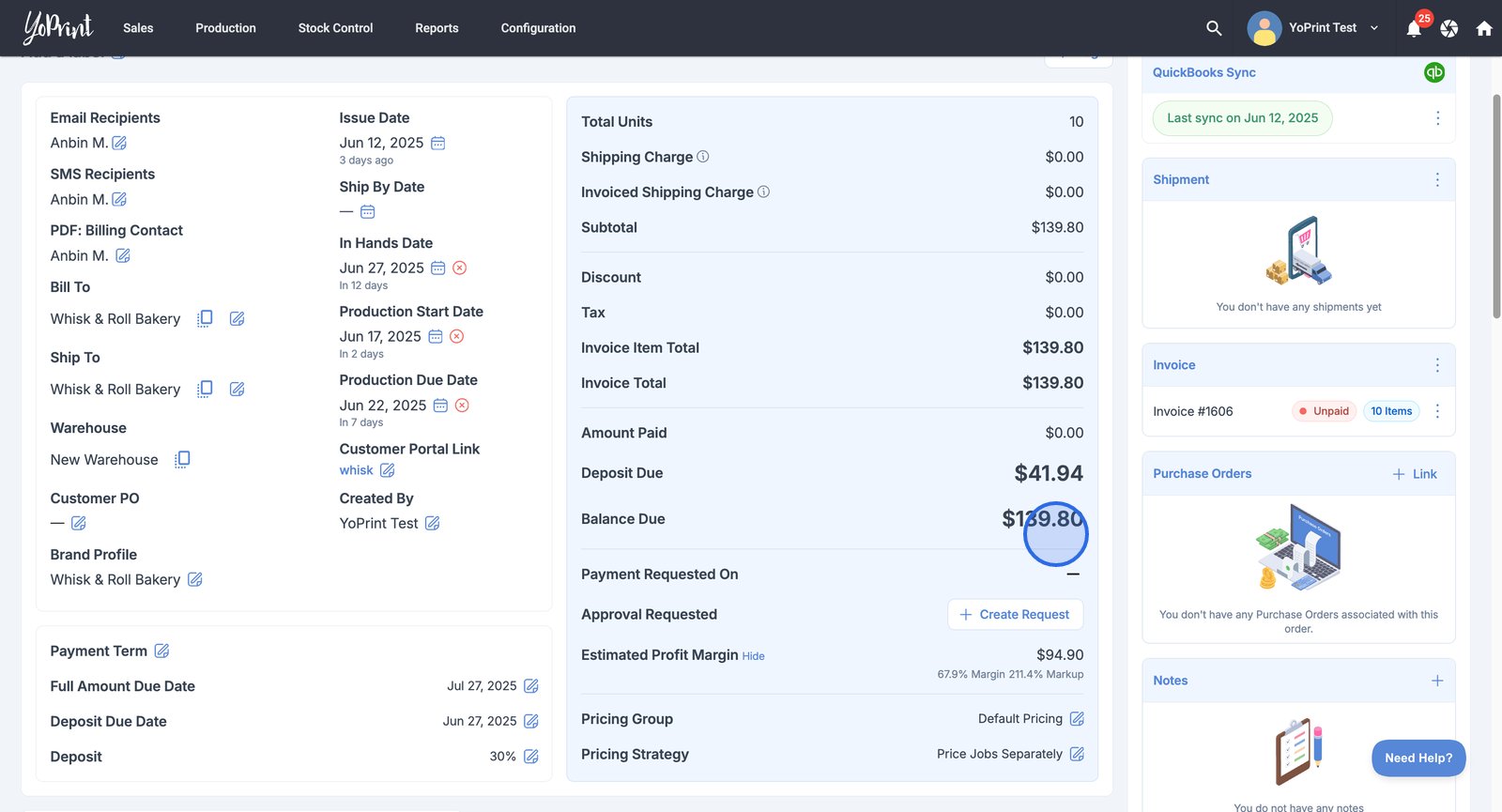
Task: Click the Need Help? chat button
Action: [x=1418, y=758]
